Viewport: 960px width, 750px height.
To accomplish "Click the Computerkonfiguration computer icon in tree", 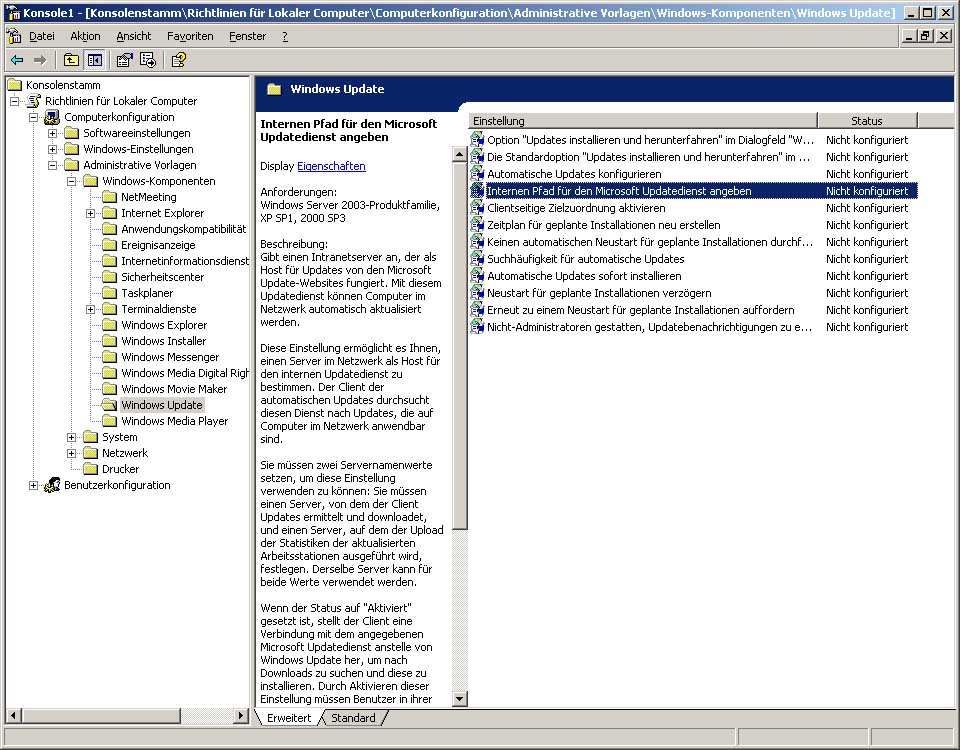I will tap(52, 117).
